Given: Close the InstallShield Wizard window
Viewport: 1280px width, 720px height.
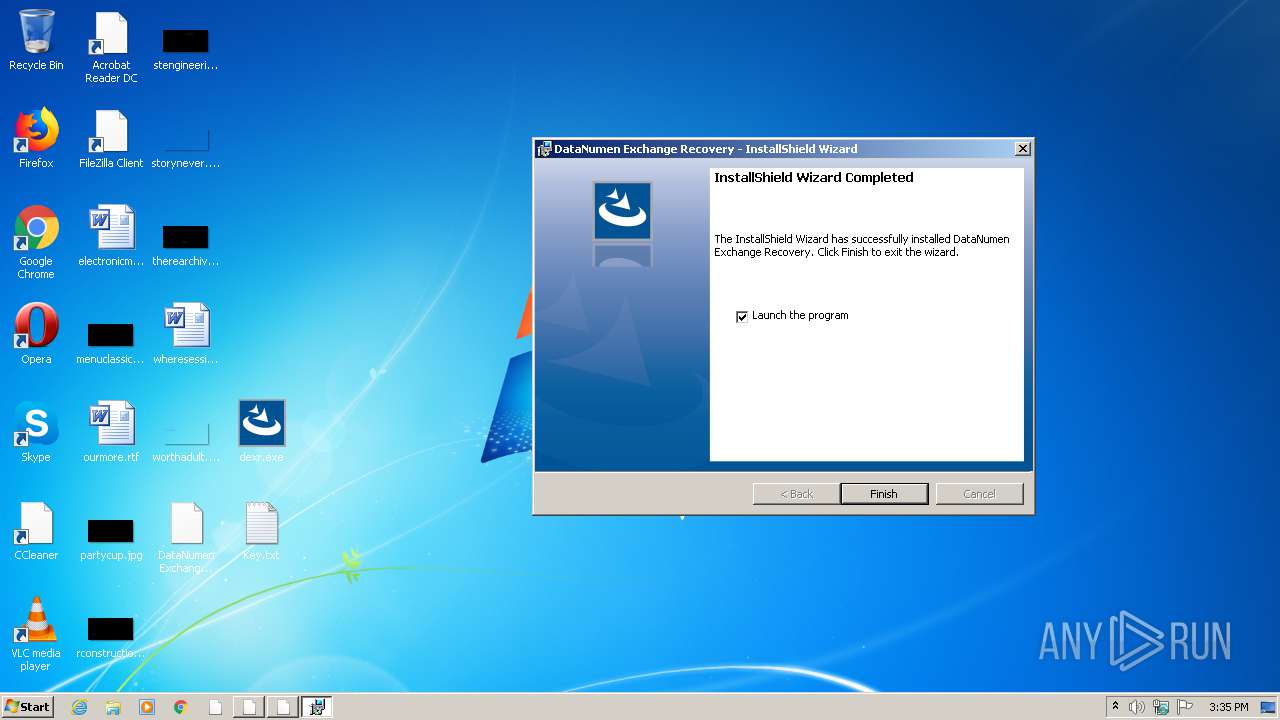Looking at the screenshot, I should (x=1022, y=149).
